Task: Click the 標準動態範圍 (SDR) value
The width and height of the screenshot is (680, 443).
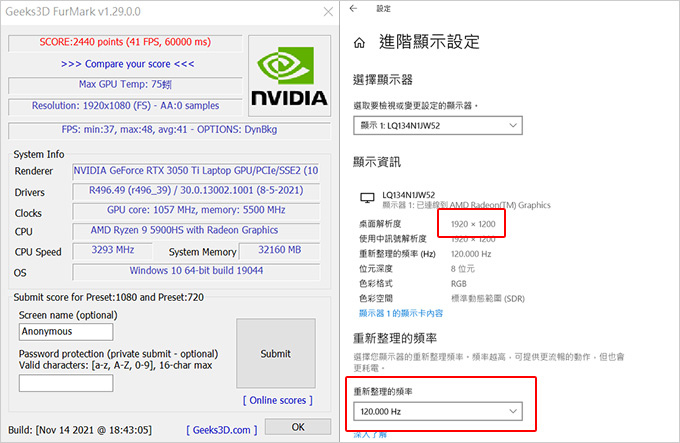Action: coord(488,299)
